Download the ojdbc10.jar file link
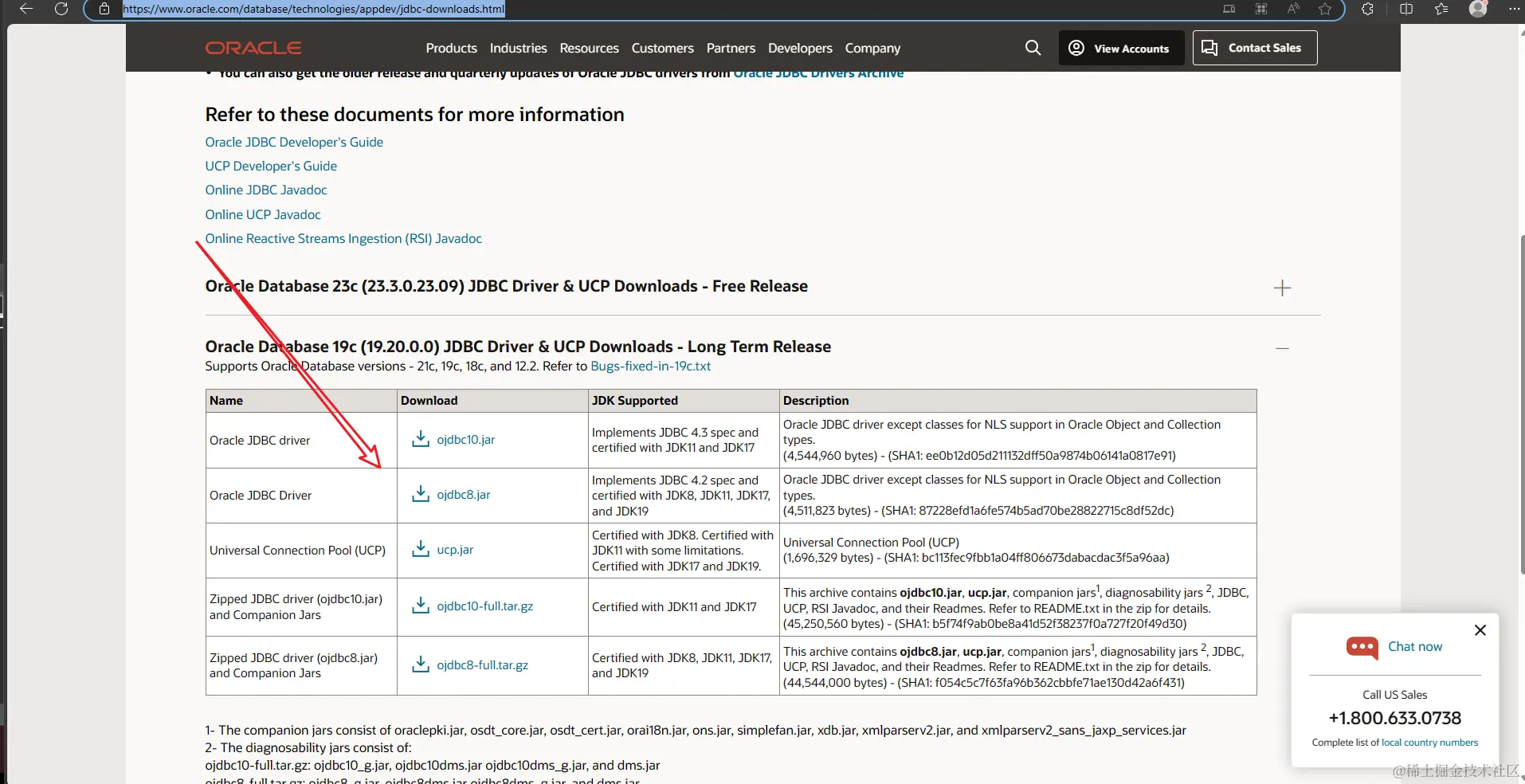Image resolution: width=1525 pixels, height=784 pixels. point(466,440)
